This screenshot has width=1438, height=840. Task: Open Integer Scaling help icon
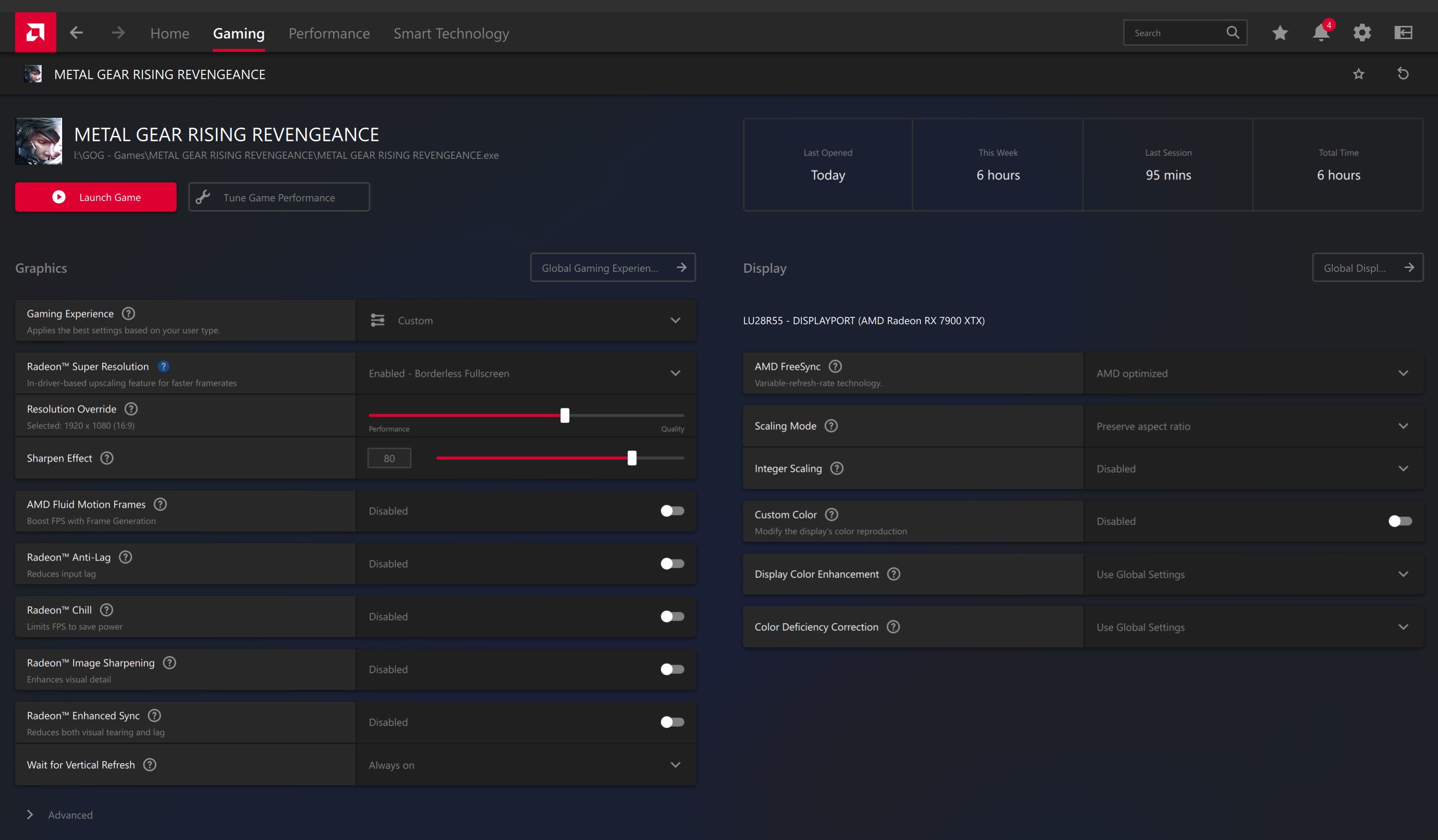836,468
